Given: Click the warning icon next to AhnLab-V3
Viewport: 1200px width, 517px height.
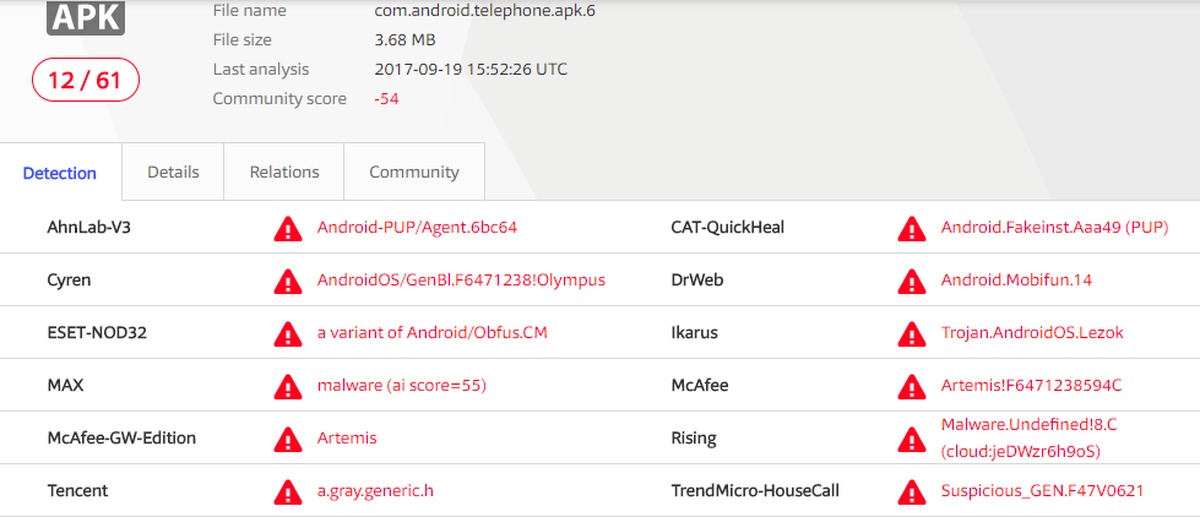Looking at the screenshot, I should (x=288, y=228).
